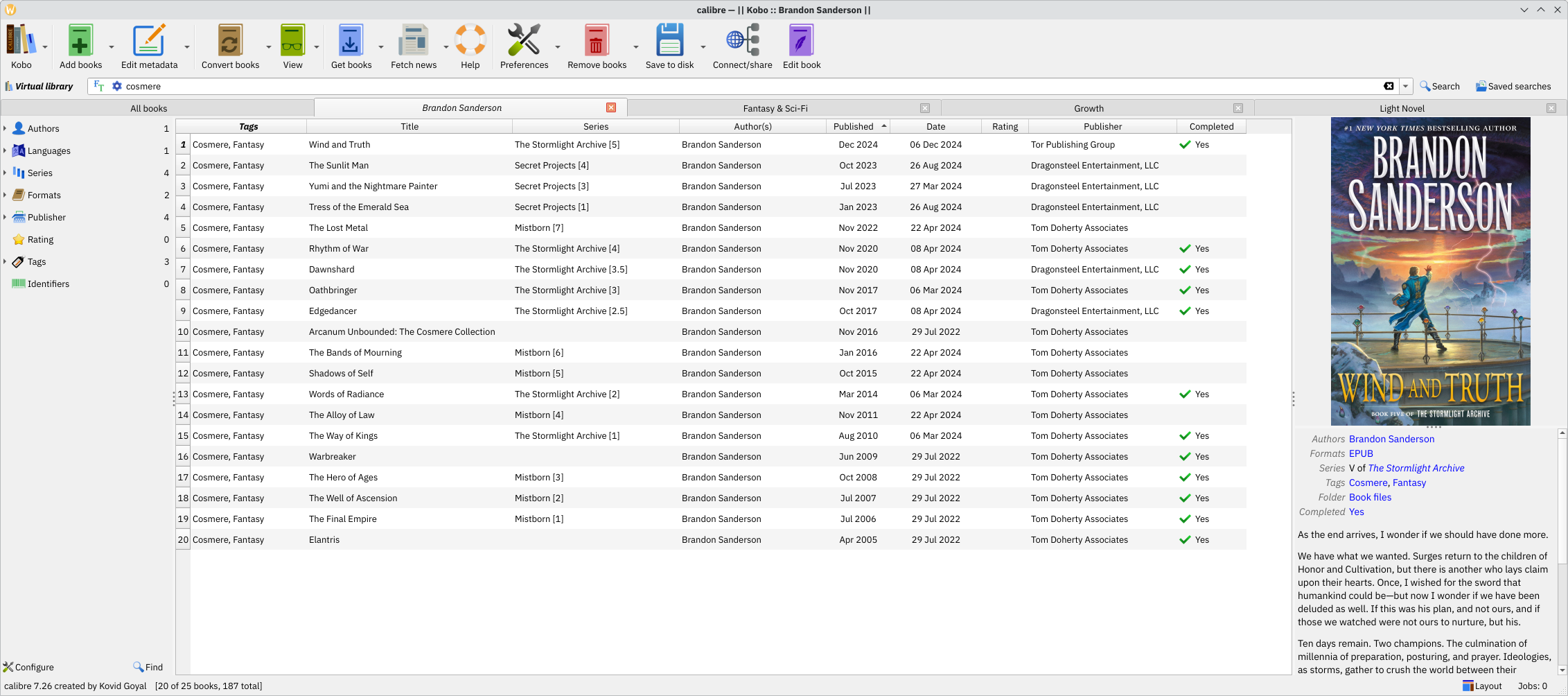Click the View book icon

(x=292, y=40)
